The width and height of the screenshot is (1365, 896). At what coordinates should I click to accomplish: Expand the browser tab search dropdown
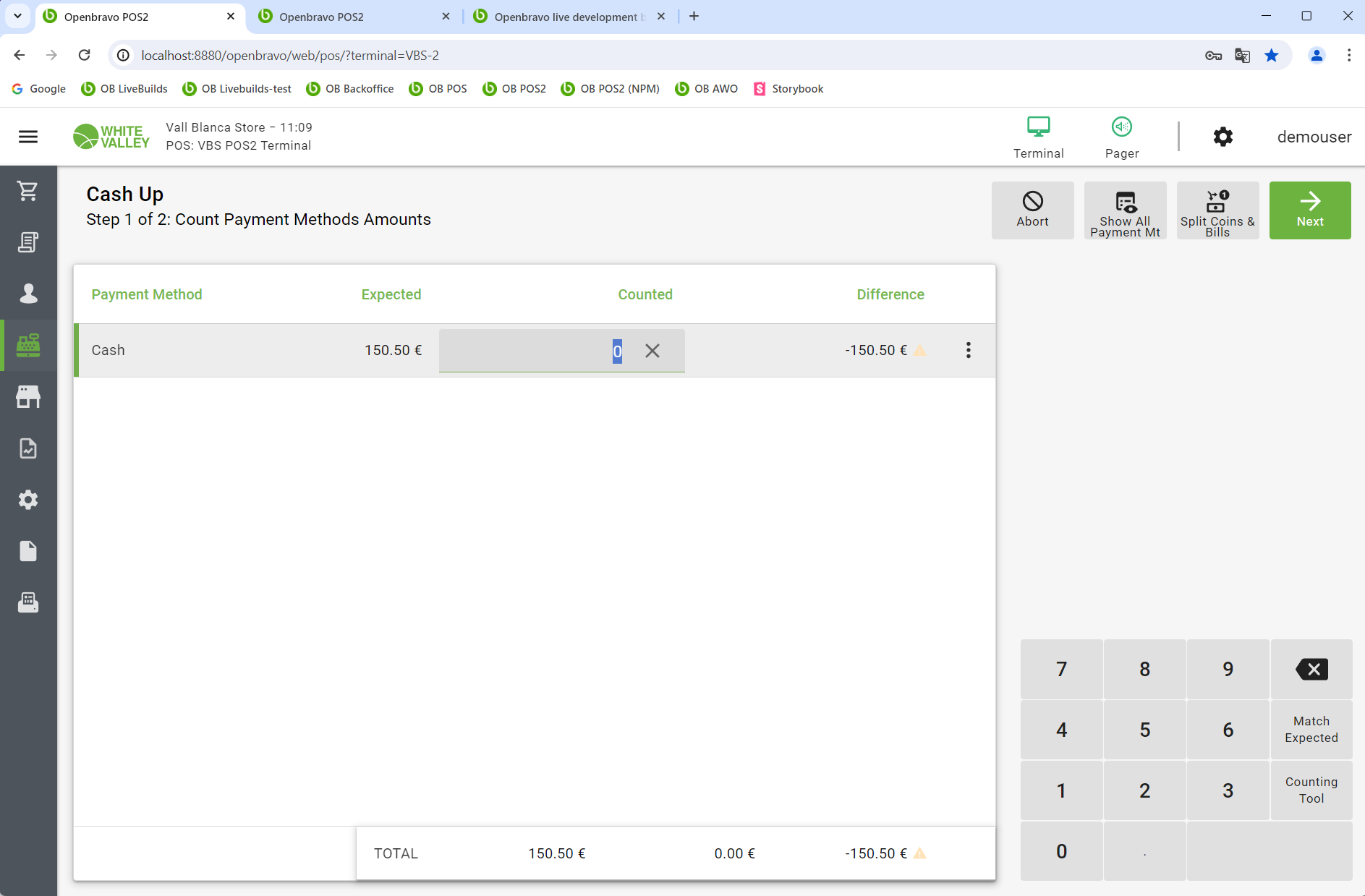pos(17,16)
